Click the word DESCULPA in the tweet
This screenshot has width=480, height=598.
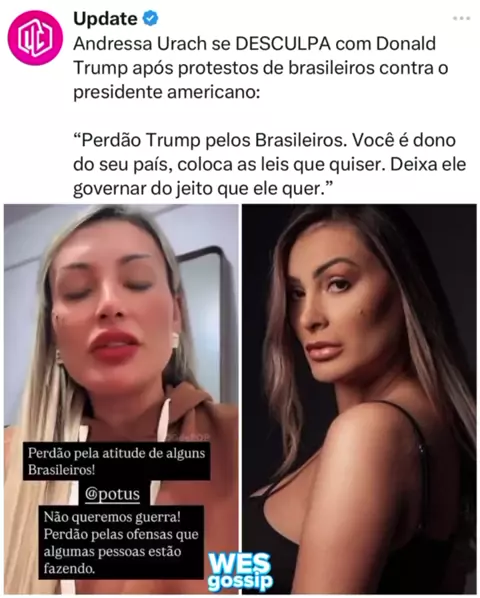click(283, 43)
